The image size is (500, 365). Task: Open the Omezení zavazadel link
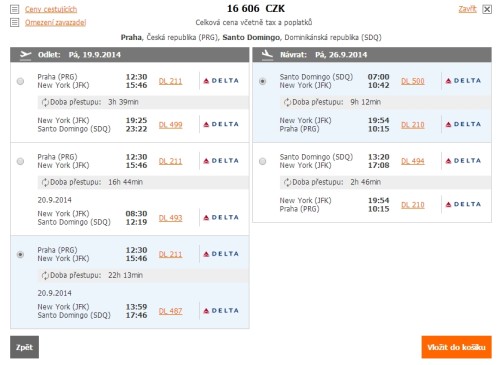point(55,23)
